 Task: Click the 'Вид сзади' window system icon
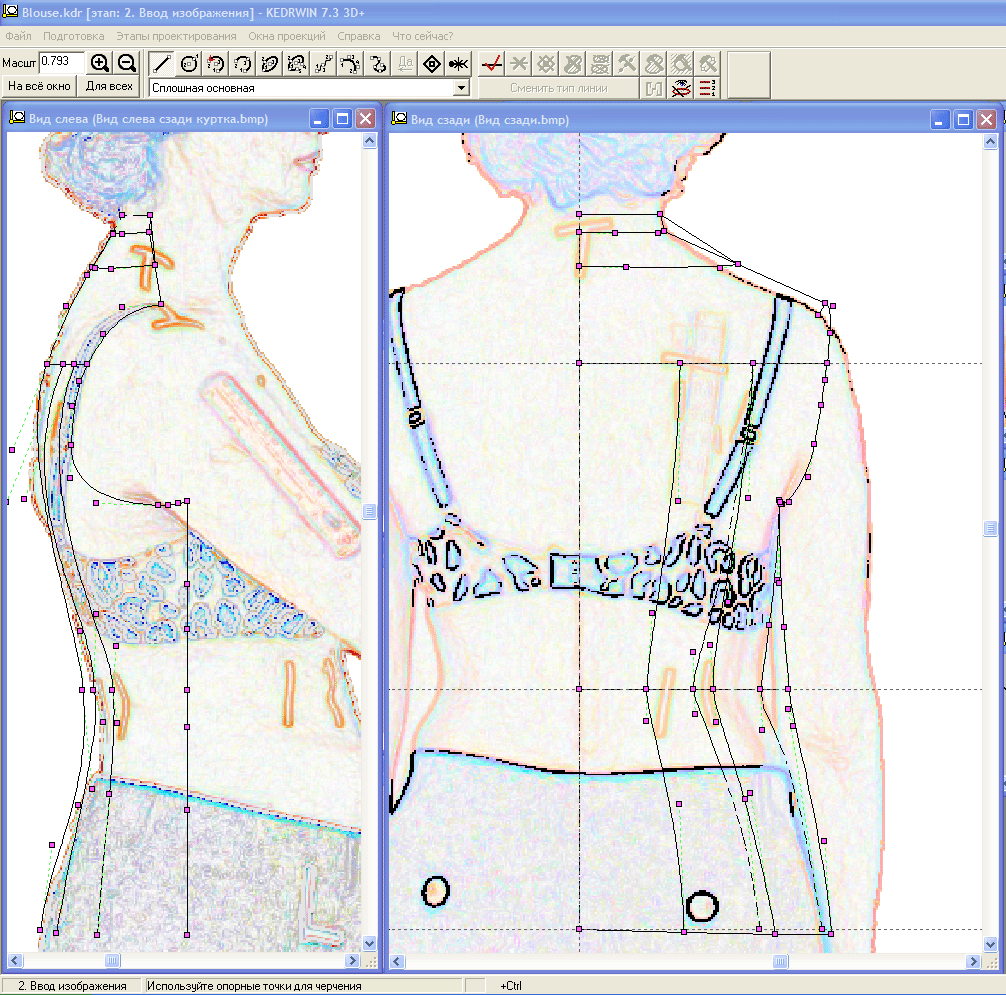(400, 119)
